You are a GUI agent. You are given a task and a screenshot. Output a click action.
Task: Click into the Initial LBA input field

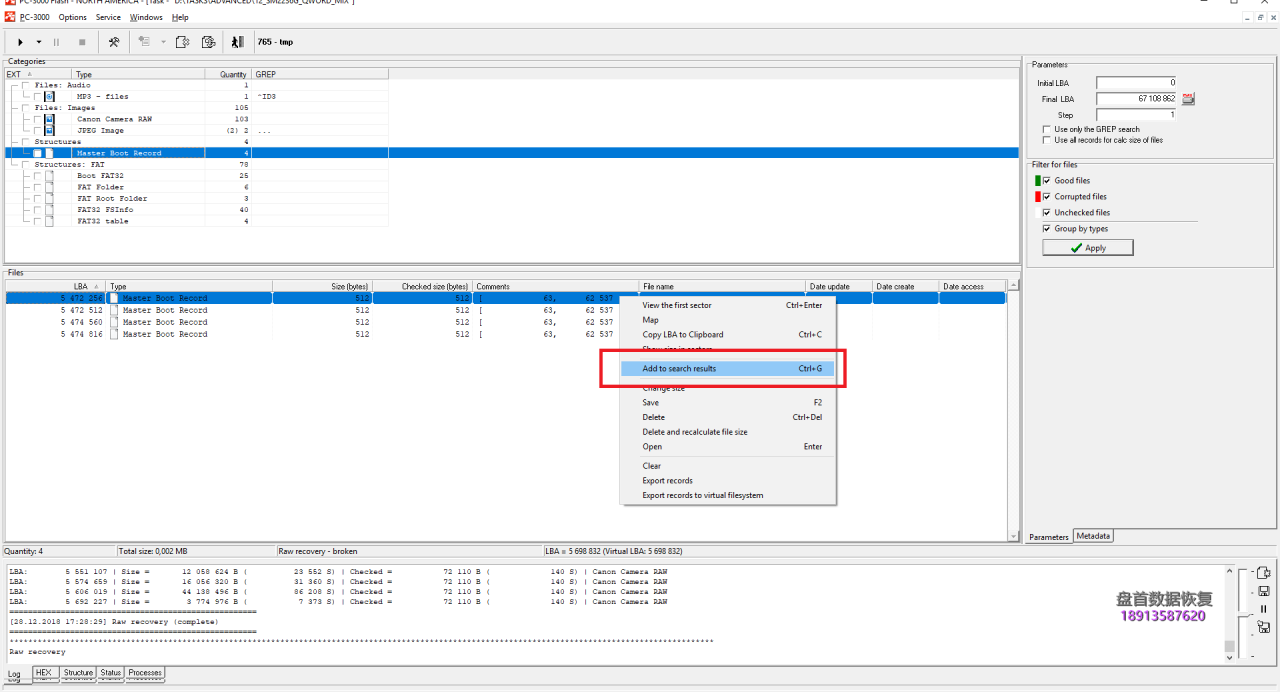(x=1137, y=83)
